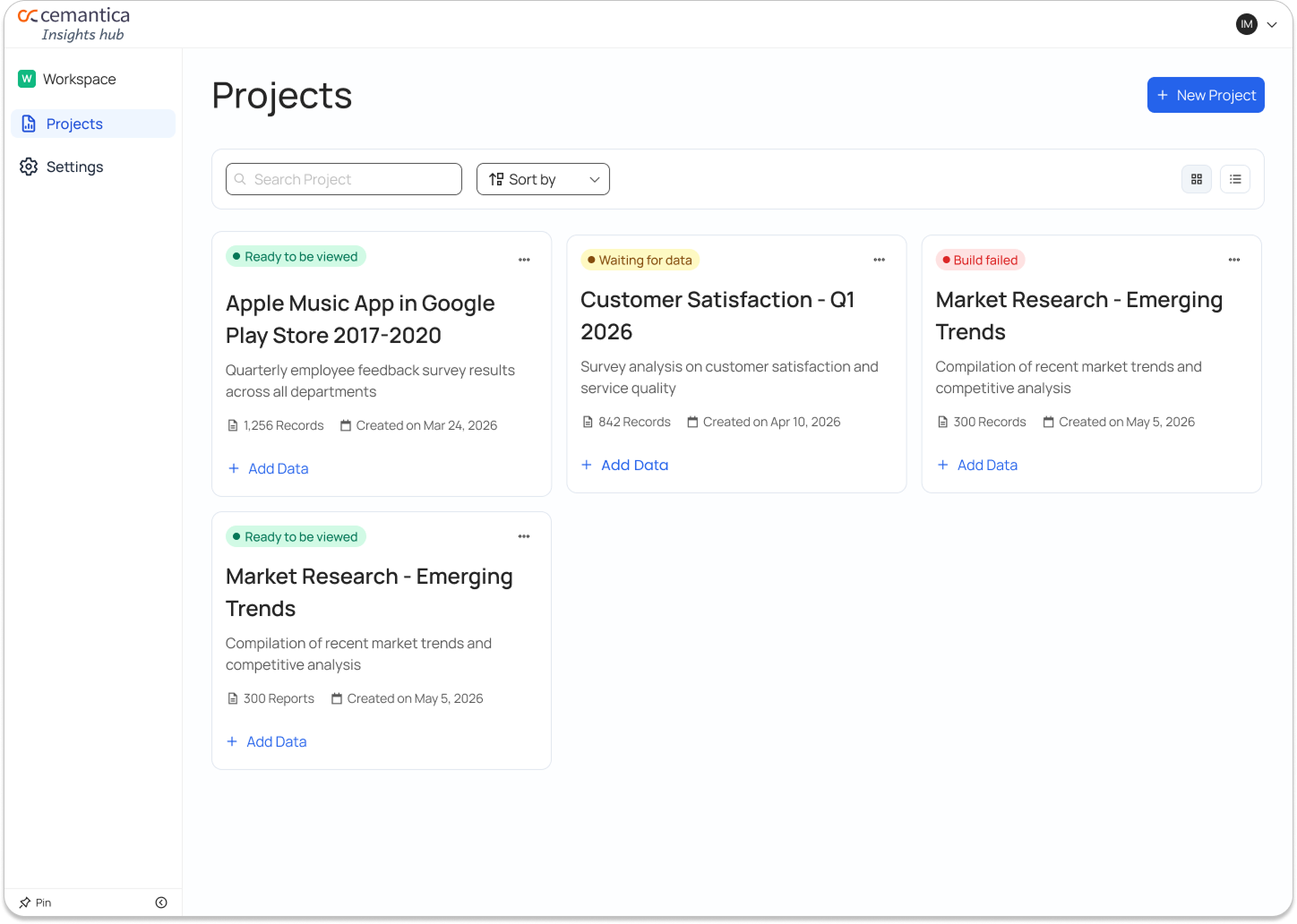Add Data to Build failed Market Research
The image size is (1297, 924).
977,465
